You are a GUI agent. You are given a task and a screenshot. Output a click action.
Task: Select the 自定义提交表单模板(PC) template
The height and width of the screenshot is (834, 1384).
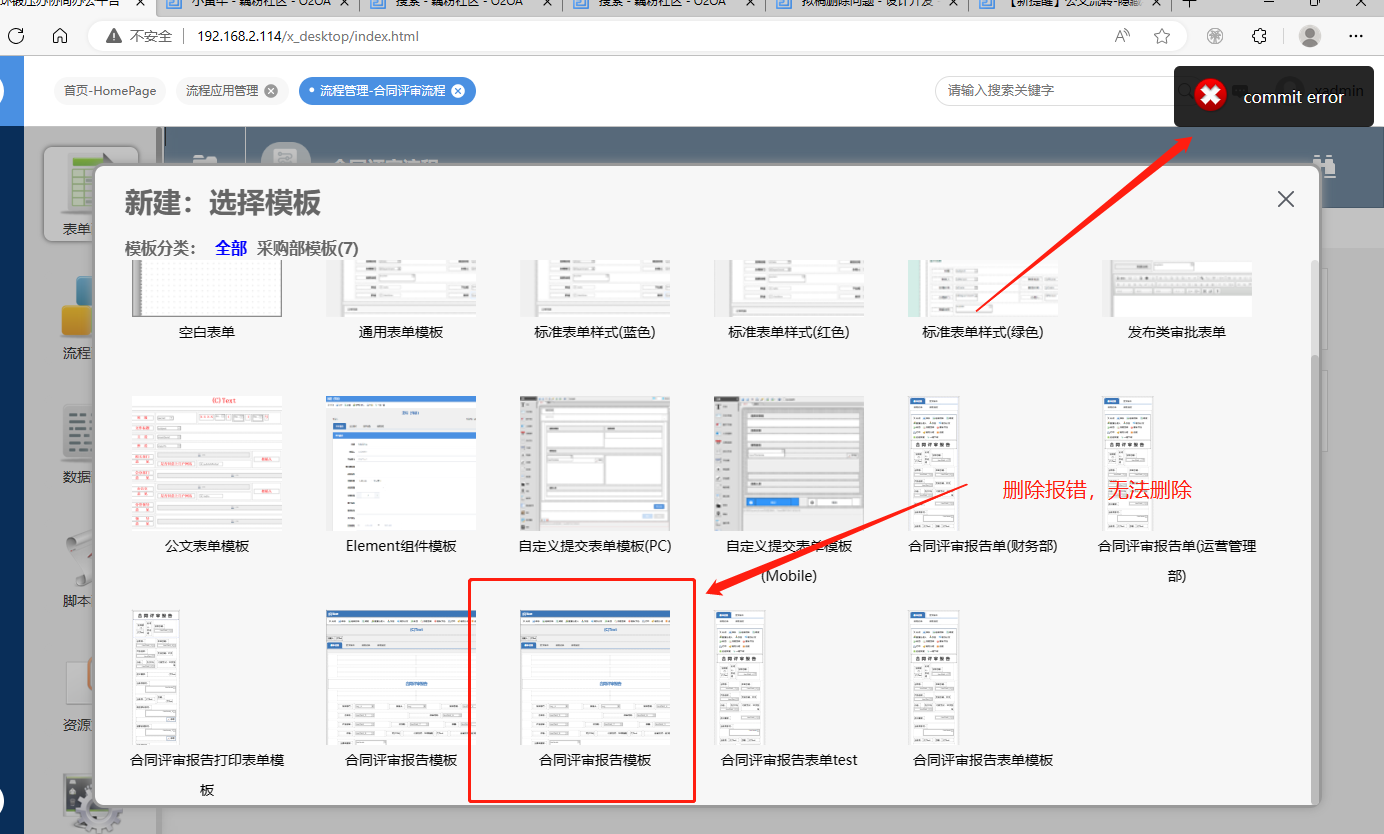(595, 475)
